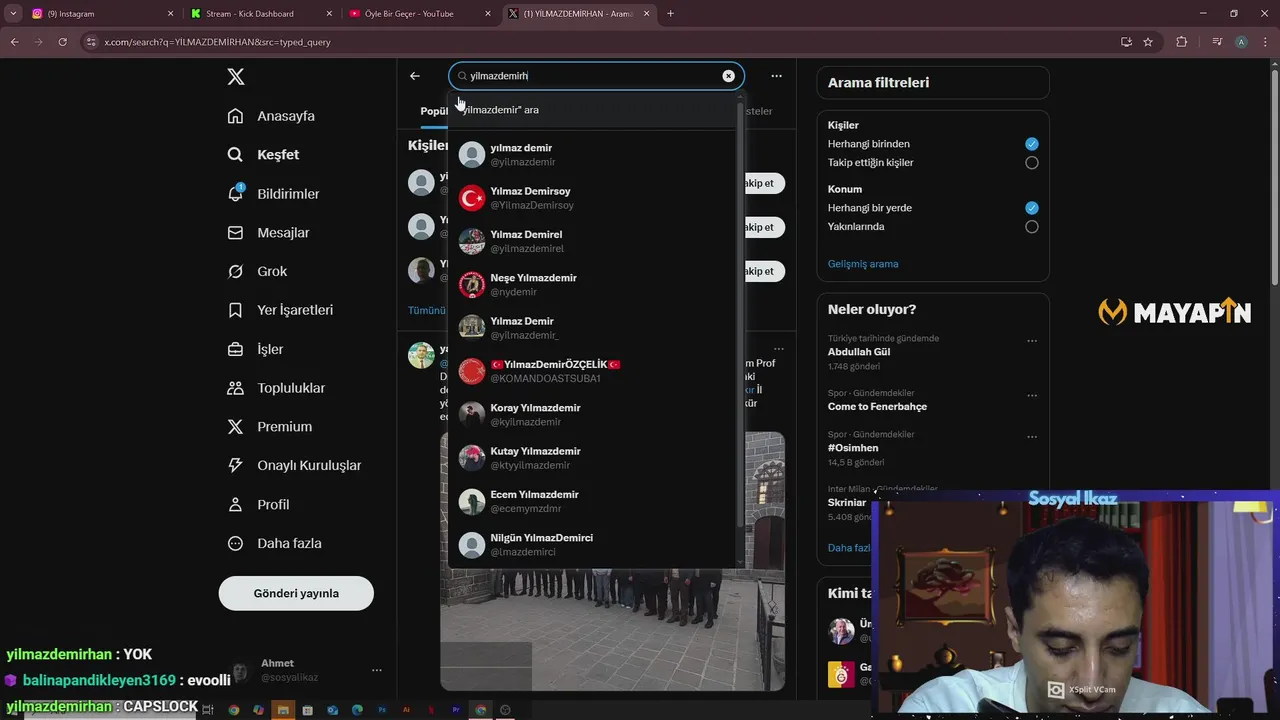The height and width of the screenshot is (720, 1280).
Task: Open more options for Abdullah Gül trend
Action: pyautogui.click(x=1032, y=341)
